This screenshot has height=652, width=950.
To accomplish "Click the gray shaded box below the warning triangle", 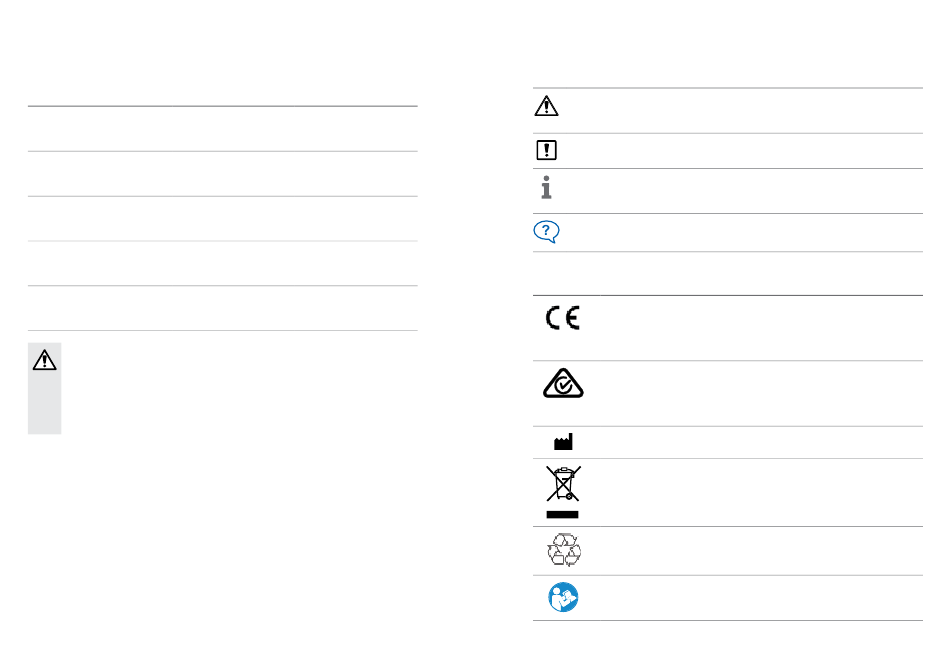I will point(44,403).
